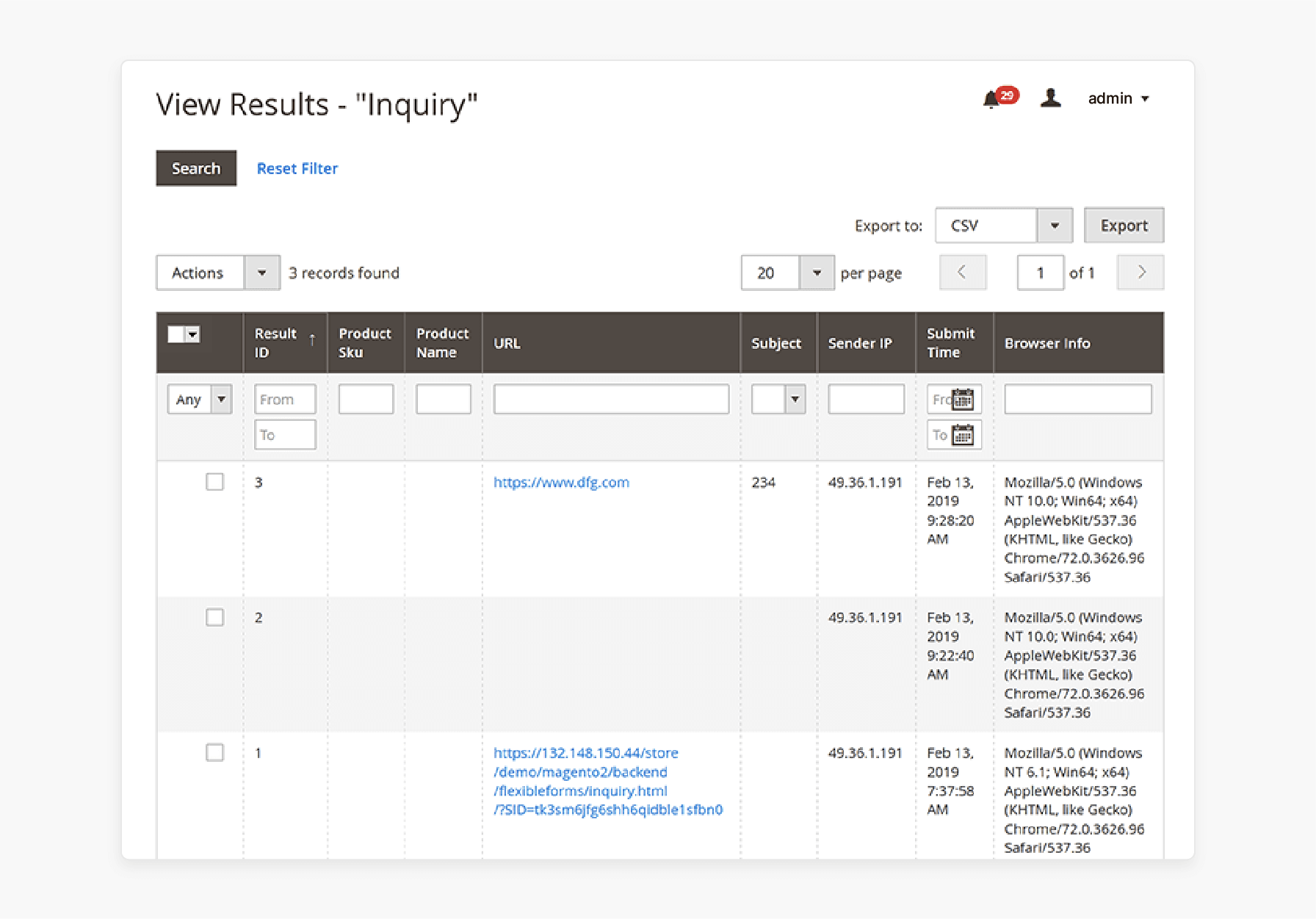Sort by Product Name column header
The image size is (1316, 919).
point(442,343)
